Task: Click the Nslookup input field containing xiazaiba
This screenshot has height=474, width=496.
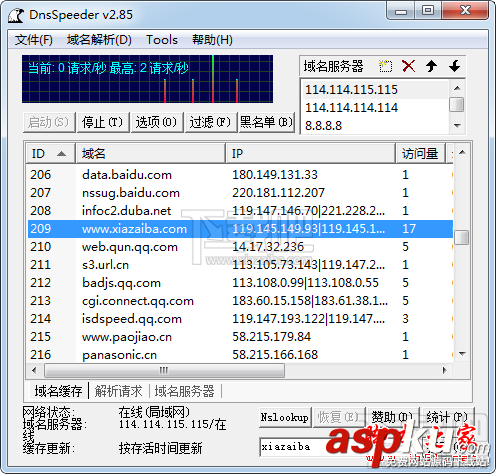Action: (293, 447)
